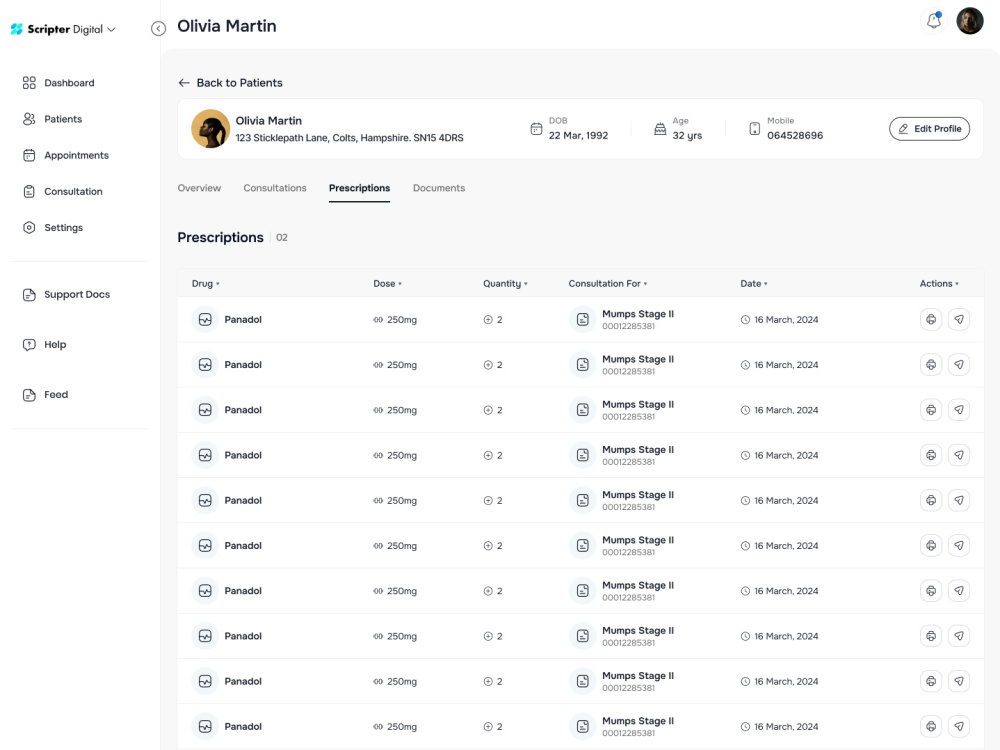Print the last visible Panadol prescription
1000x750 pixels.
[931, 726]
